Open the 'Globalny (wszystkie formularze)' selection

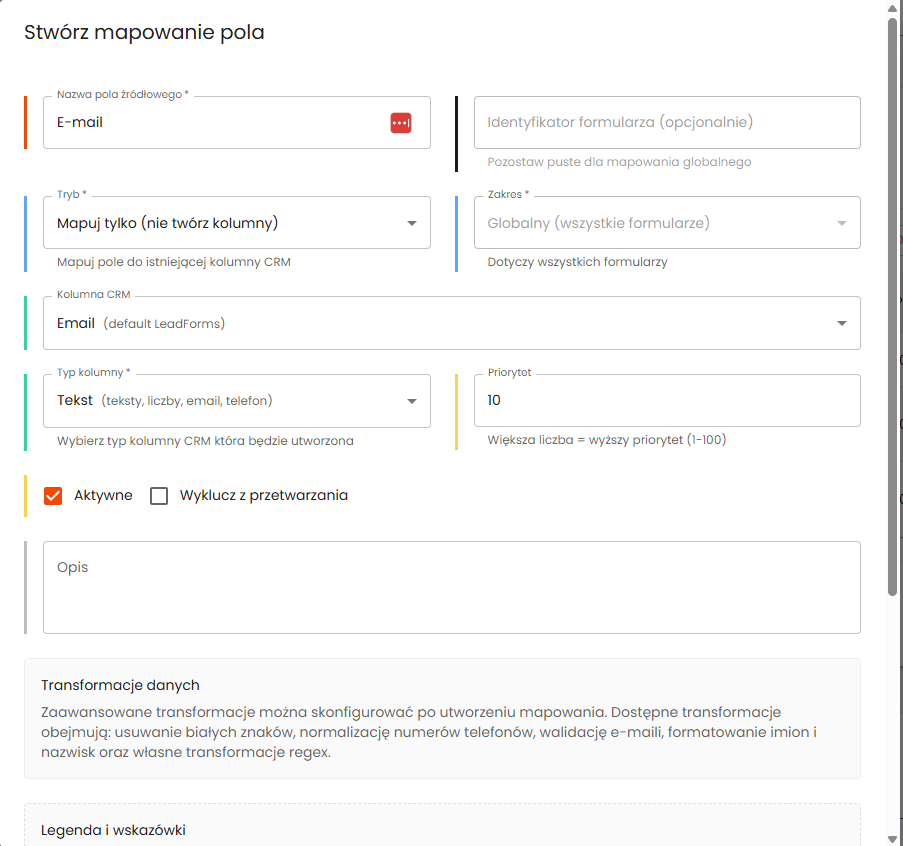coord(650,223)
